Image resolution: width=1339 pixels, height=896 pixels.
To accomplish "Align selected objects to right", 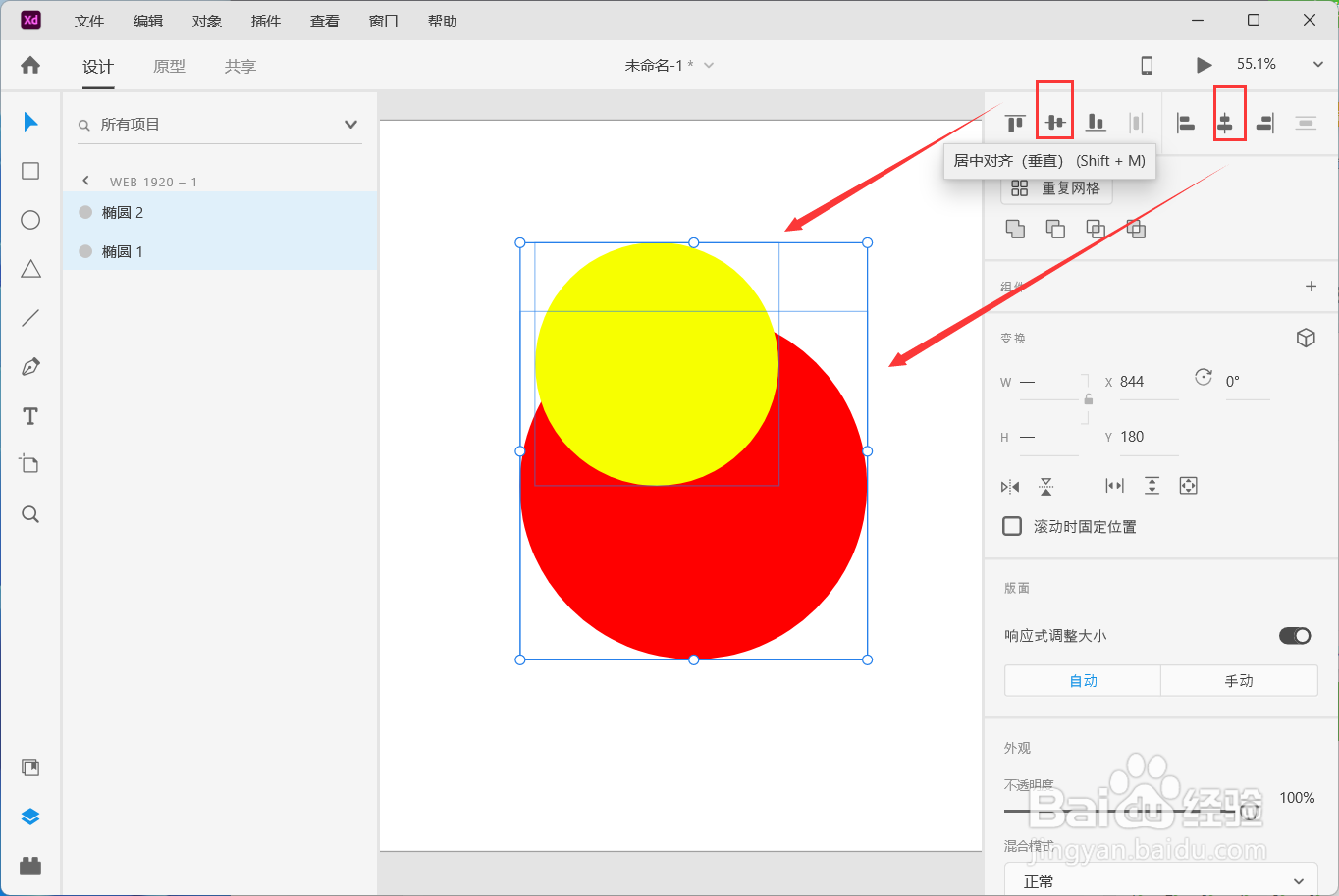I will point(1265,123).
